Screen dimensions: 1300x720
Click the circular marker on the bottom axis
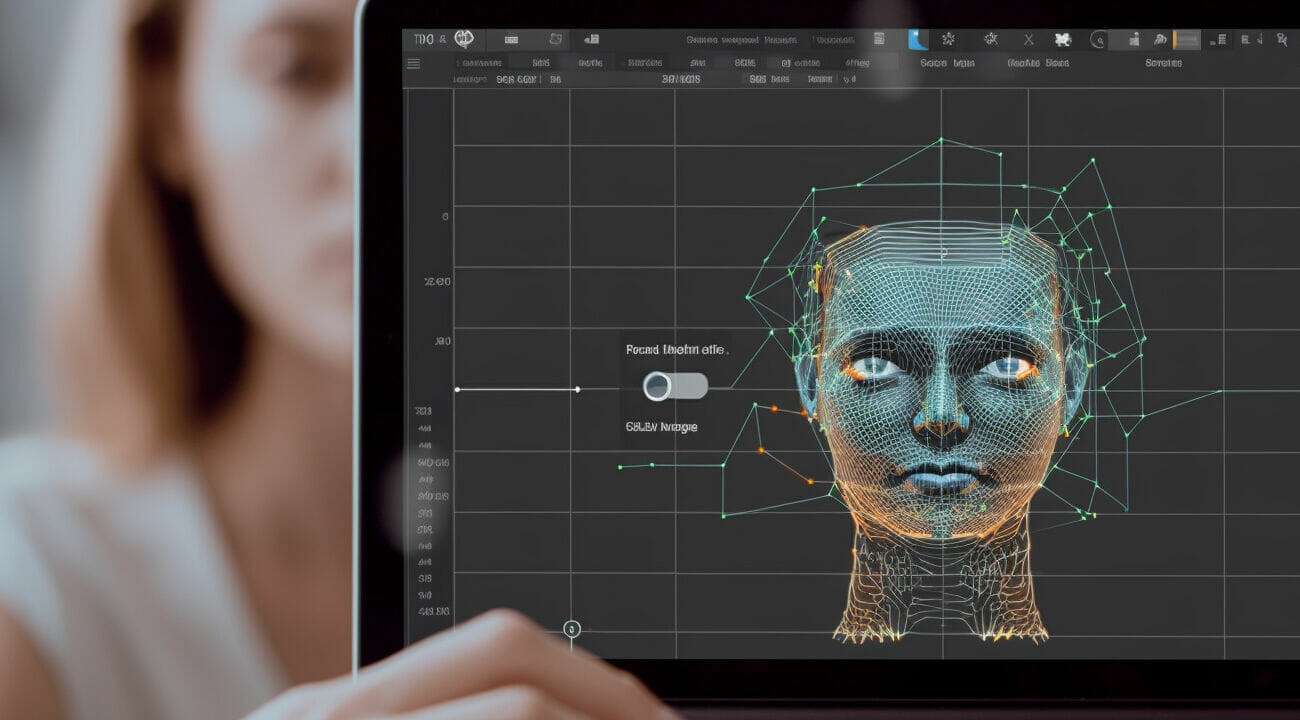click(x=572, y=629)
